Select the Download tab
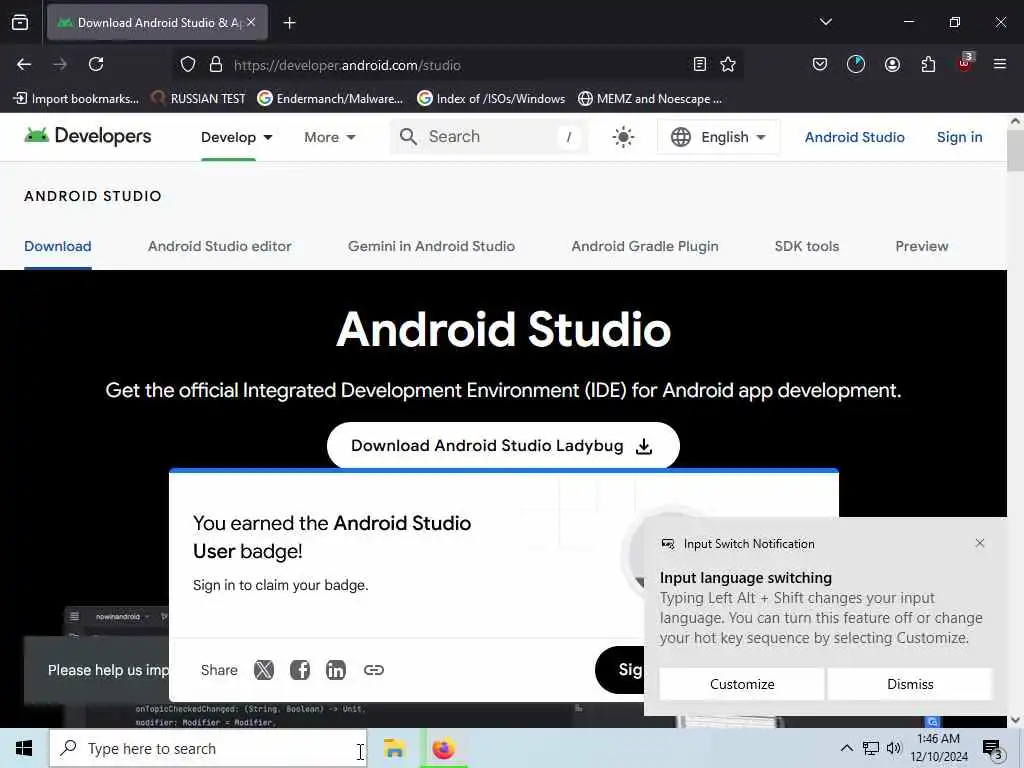Image resolution: width=1024 pixels, height=768 pixels. pos(57,246)
